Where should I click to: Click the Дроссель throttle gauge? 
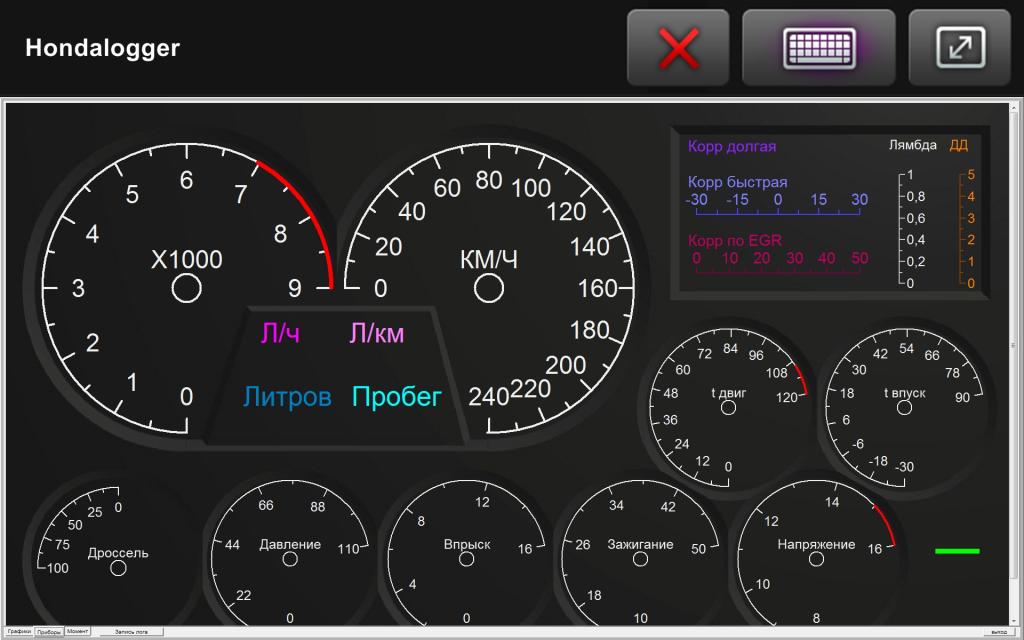pos(118,567)
